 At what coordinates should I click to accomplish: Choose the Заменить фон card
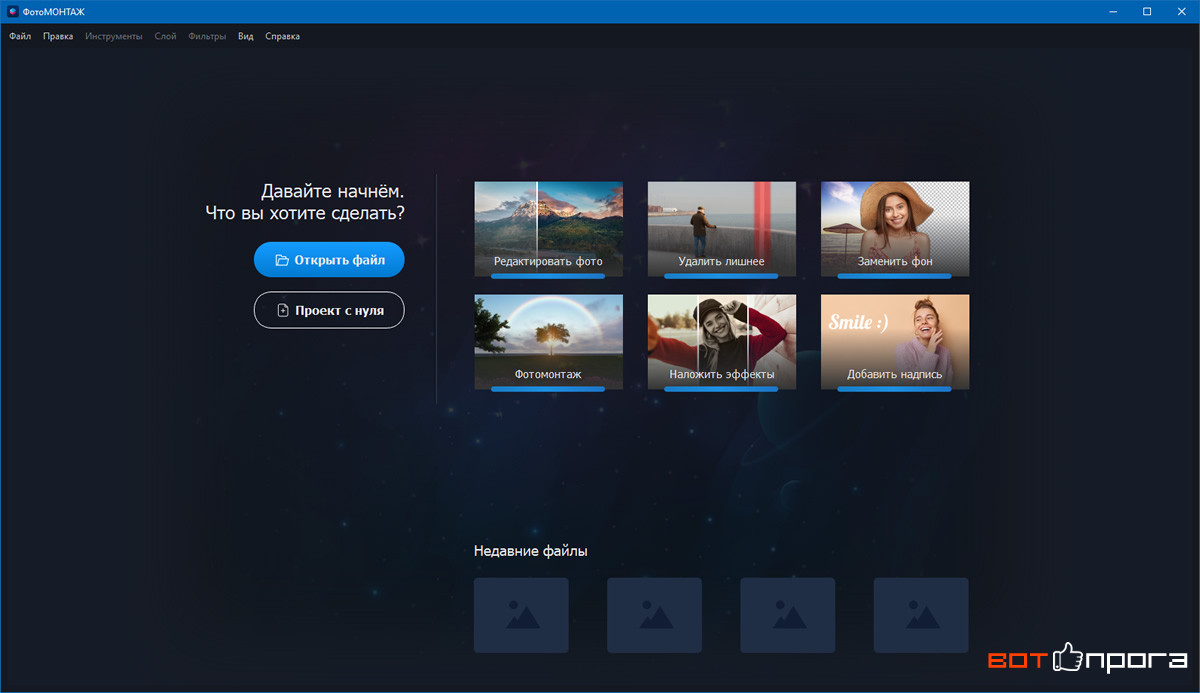tap(895, 229)
